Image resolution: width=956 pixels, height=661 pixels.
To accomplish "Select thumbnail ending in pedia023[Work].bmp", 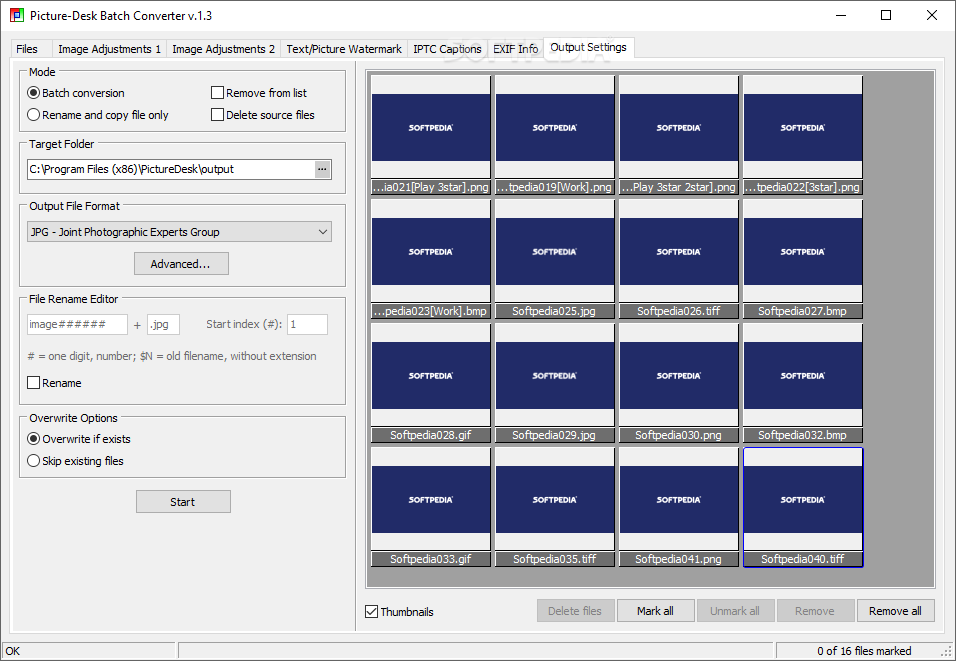I will [431, 259].
